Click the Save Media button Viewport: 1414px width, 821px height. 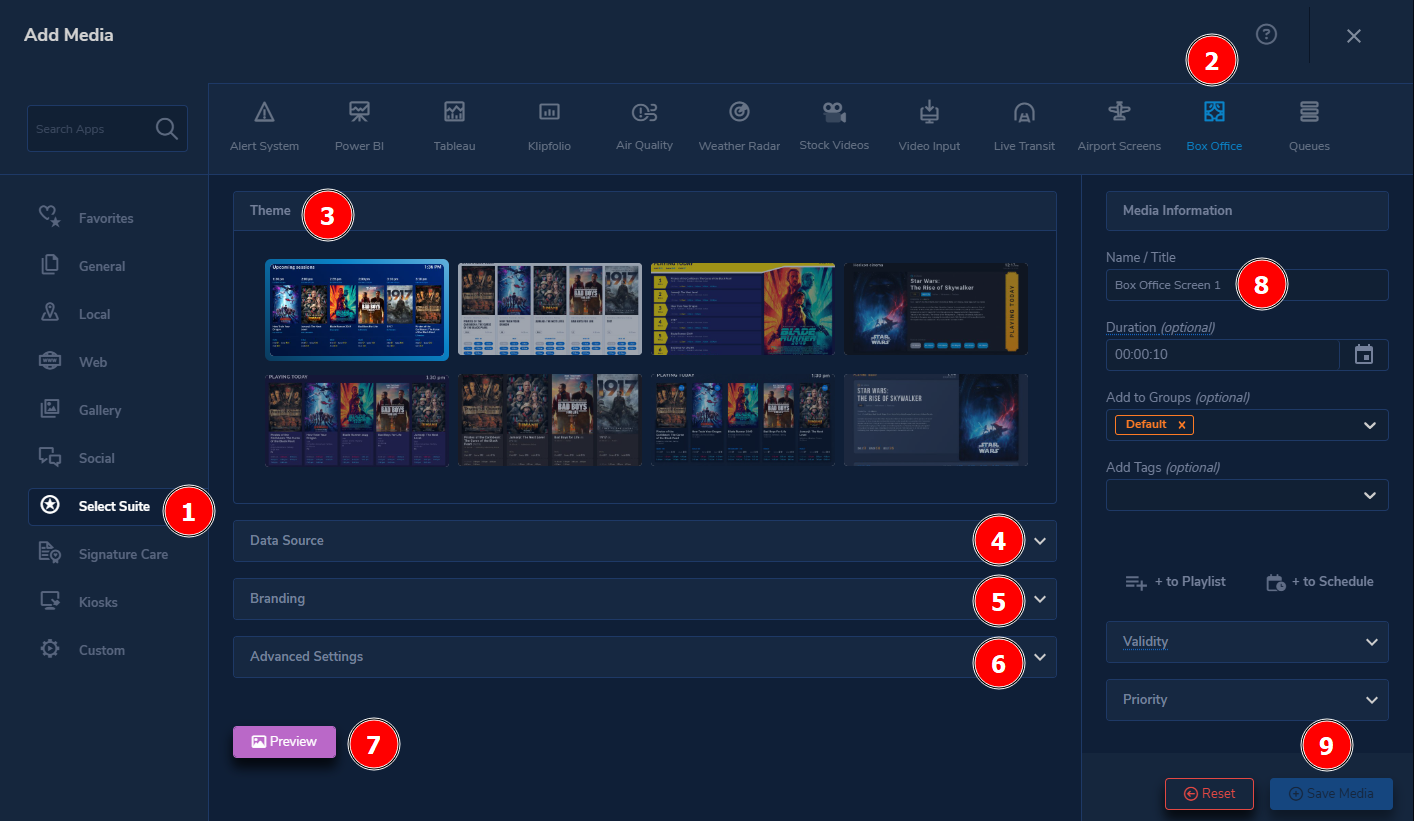1331,794
